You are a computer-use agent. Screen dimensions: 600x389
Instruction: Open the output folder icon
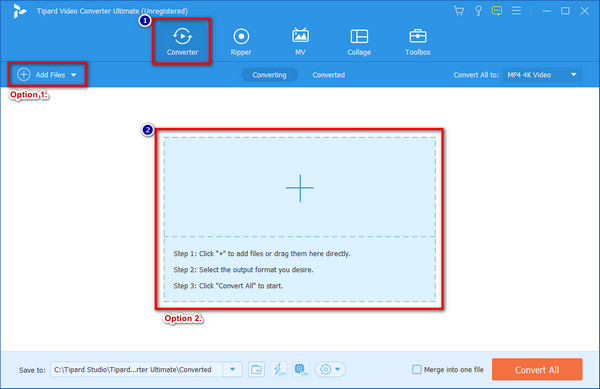coord(256,369)
